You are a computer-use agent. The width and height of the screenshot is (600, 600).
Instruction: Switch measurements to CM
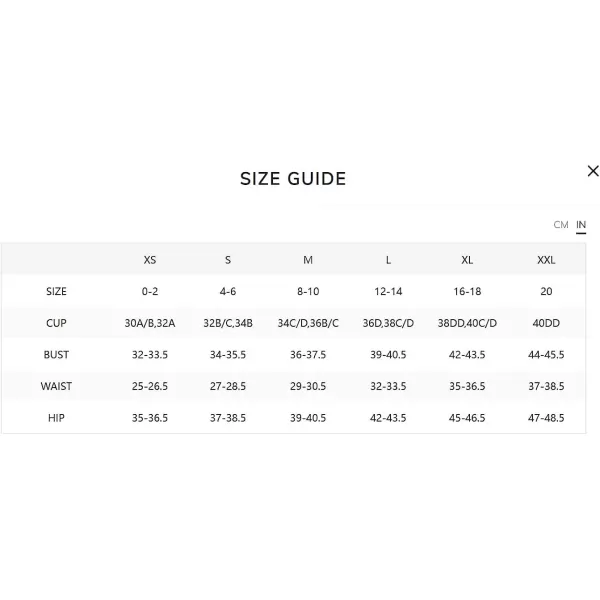click(x=561, y=225)
